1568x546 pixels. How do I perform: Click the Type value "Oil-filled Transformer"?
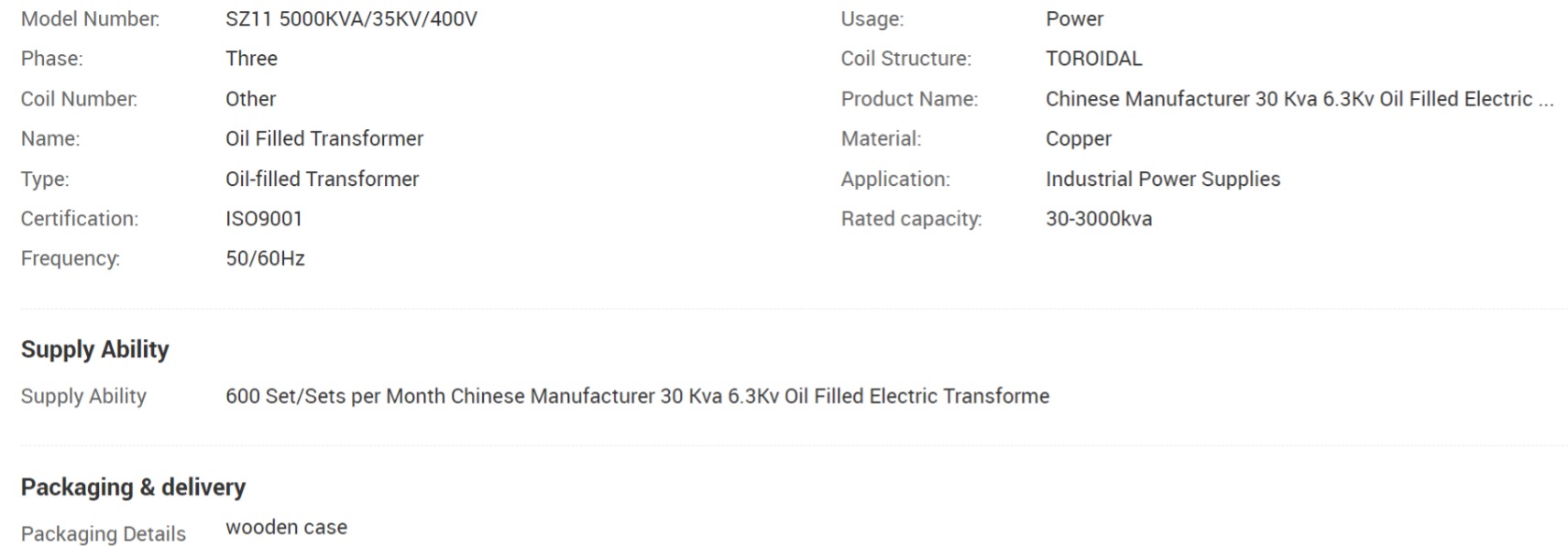(x=322, y=179)
